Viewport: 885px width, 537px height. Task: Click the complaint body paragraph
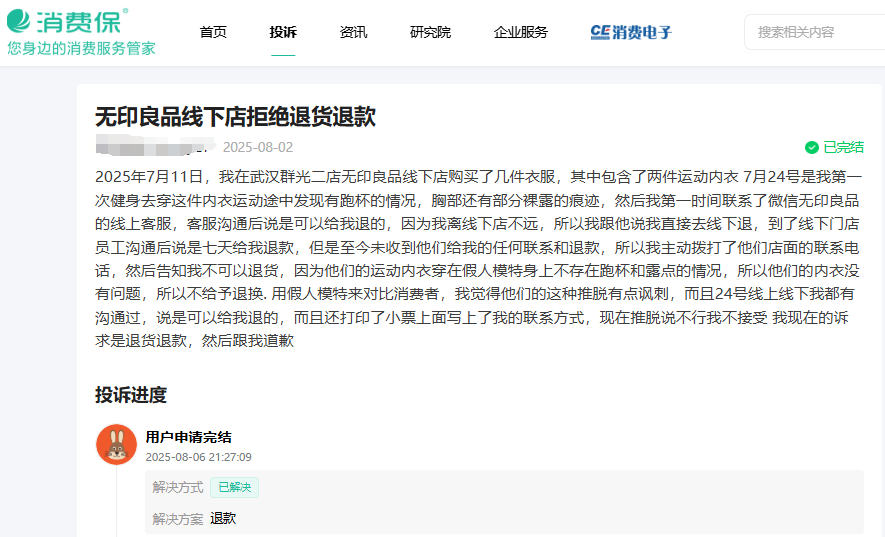pos(478,259)
